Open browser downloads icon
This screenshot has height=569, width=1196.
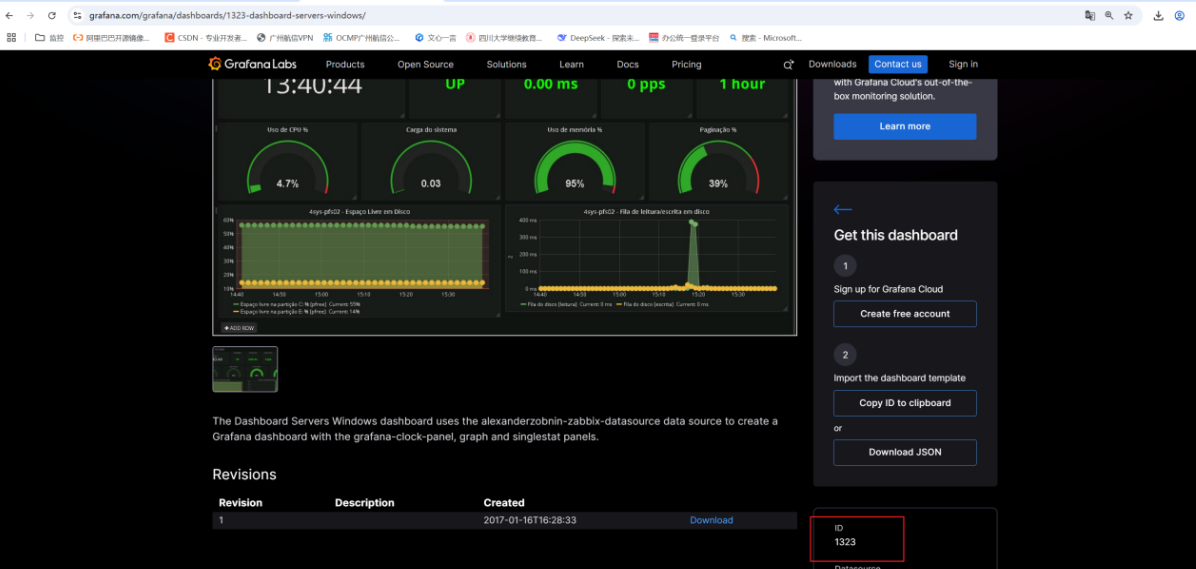pos(1158,15)
